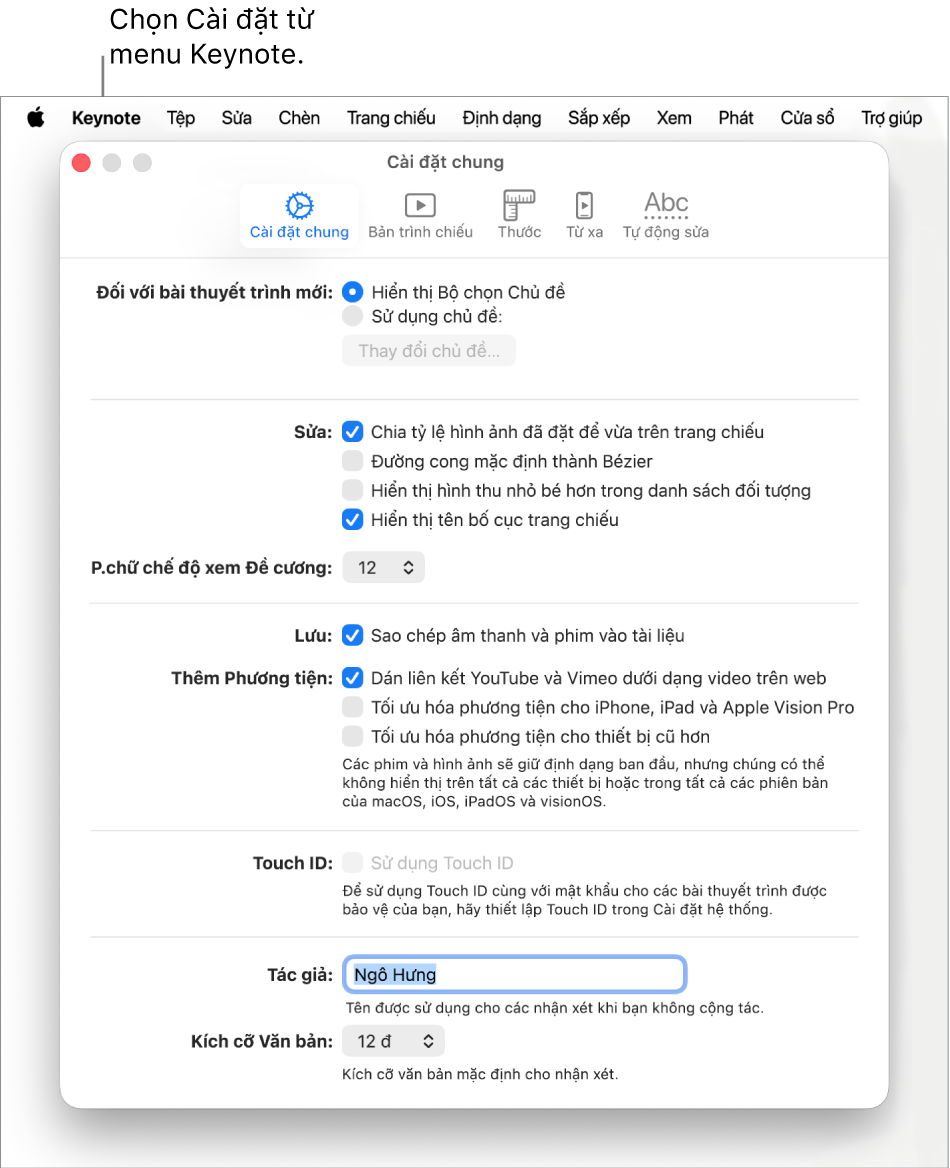Open the Đề cương font size 12 popup
Viewport: 950px width, 1168px height.
point(384,568)
